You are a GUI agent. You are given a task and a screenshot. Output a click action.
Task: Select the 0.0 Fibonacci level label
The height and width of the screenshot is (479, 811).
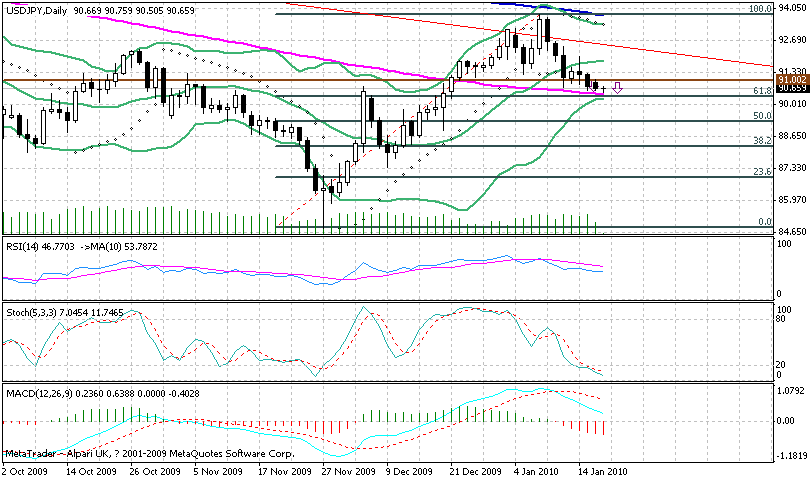[765, 222]
